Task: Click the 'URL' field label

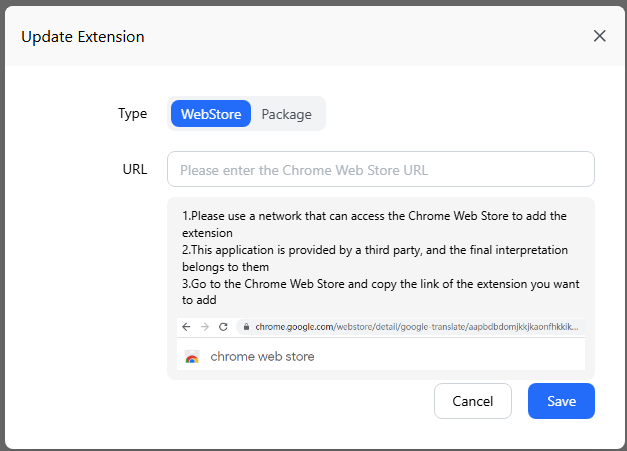Action: [x=135, y=170]
